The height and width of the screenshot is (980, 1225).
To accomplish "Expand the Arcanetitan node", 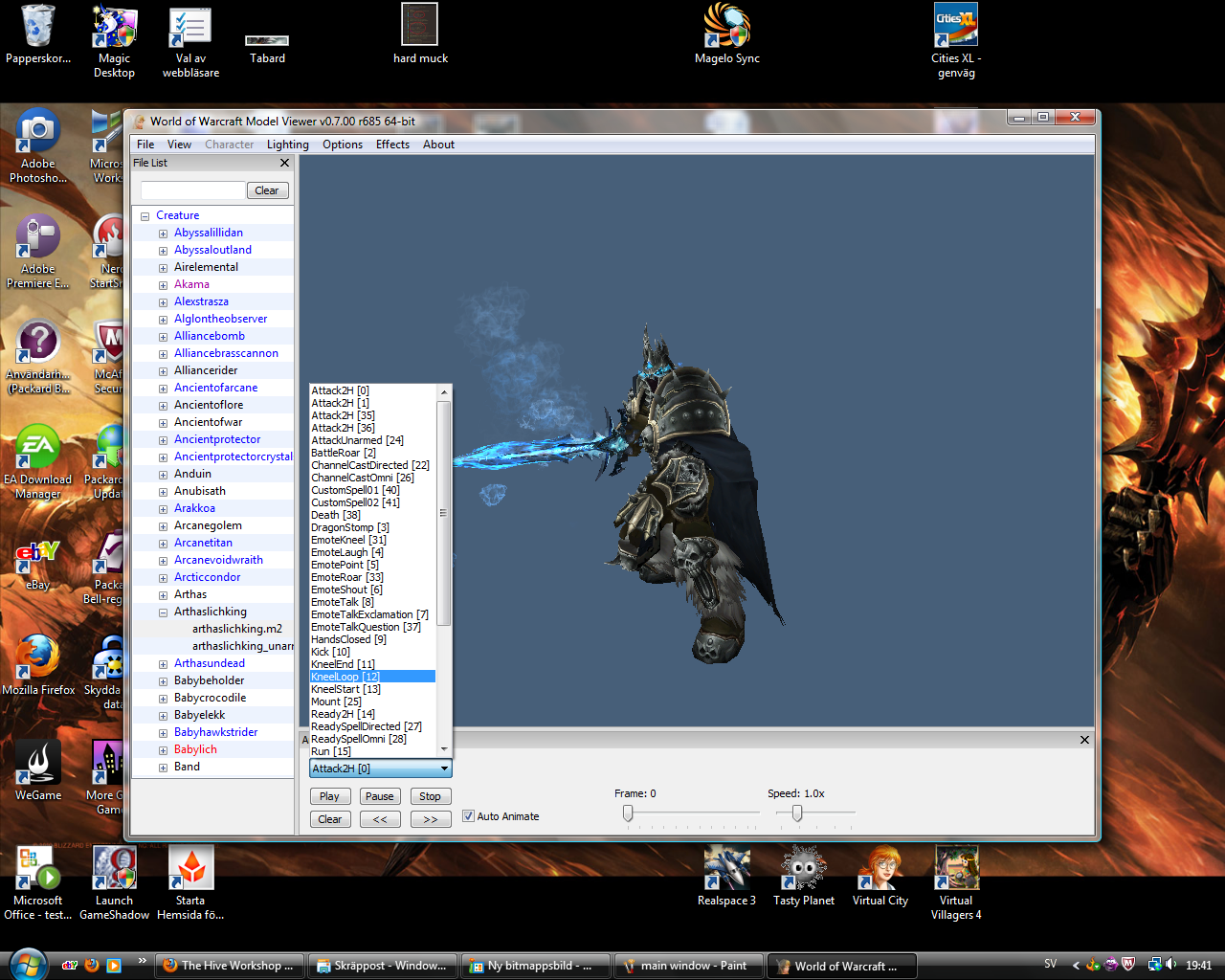I will point(163,544).
